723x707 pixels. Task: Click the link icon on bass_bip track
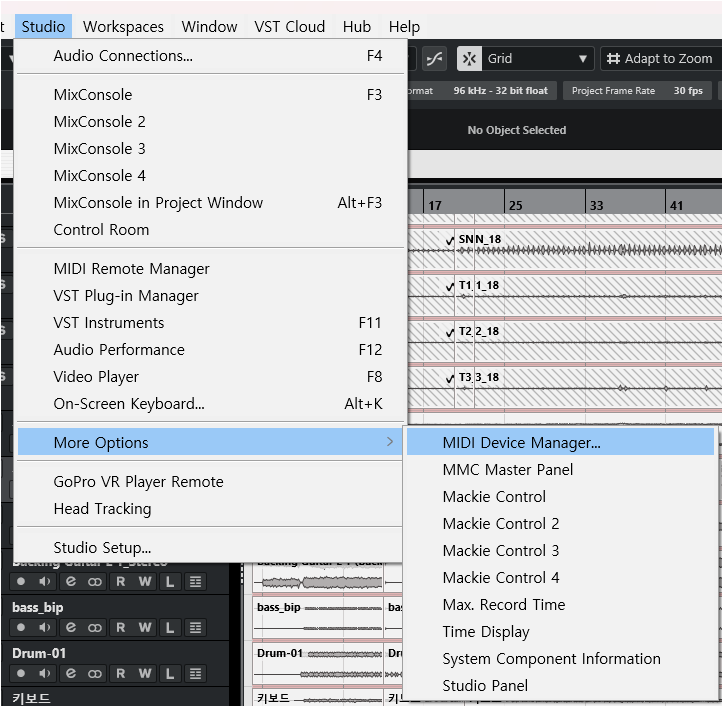(95, 627)
